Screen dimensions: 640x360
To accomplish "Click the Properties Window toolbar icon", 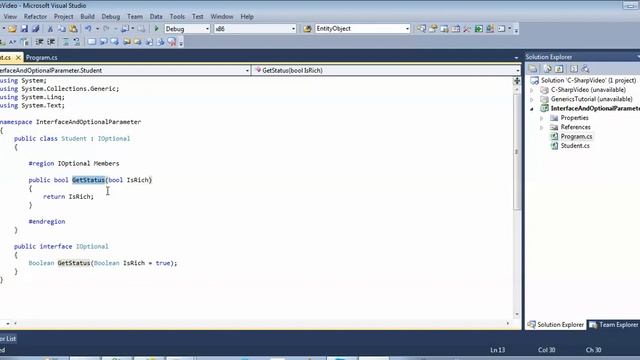I will [433, 29].
